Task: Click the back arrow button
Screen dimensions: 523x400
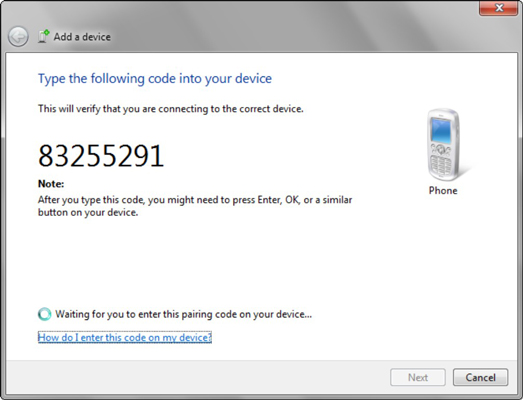Action: [18, 36]
